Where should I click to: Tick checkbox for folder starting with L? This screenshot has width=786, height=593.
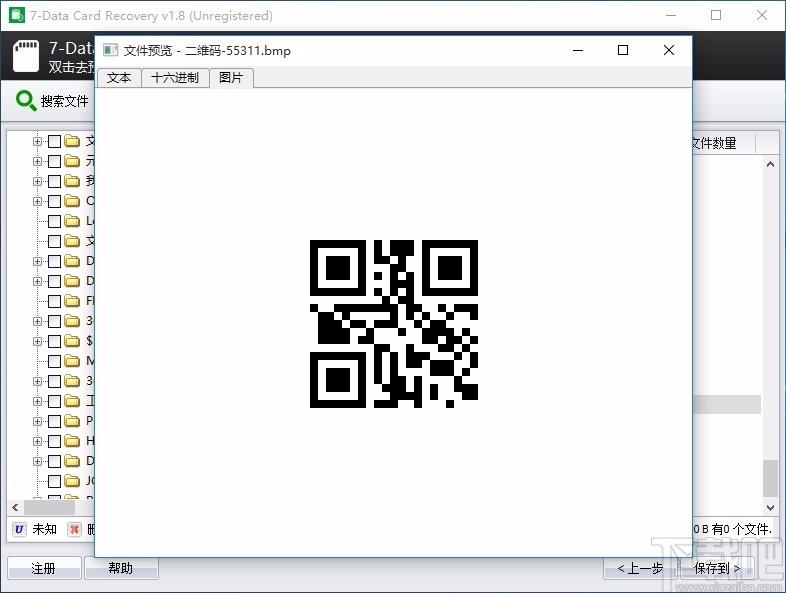pyautogui.click(x=54, y=222)
